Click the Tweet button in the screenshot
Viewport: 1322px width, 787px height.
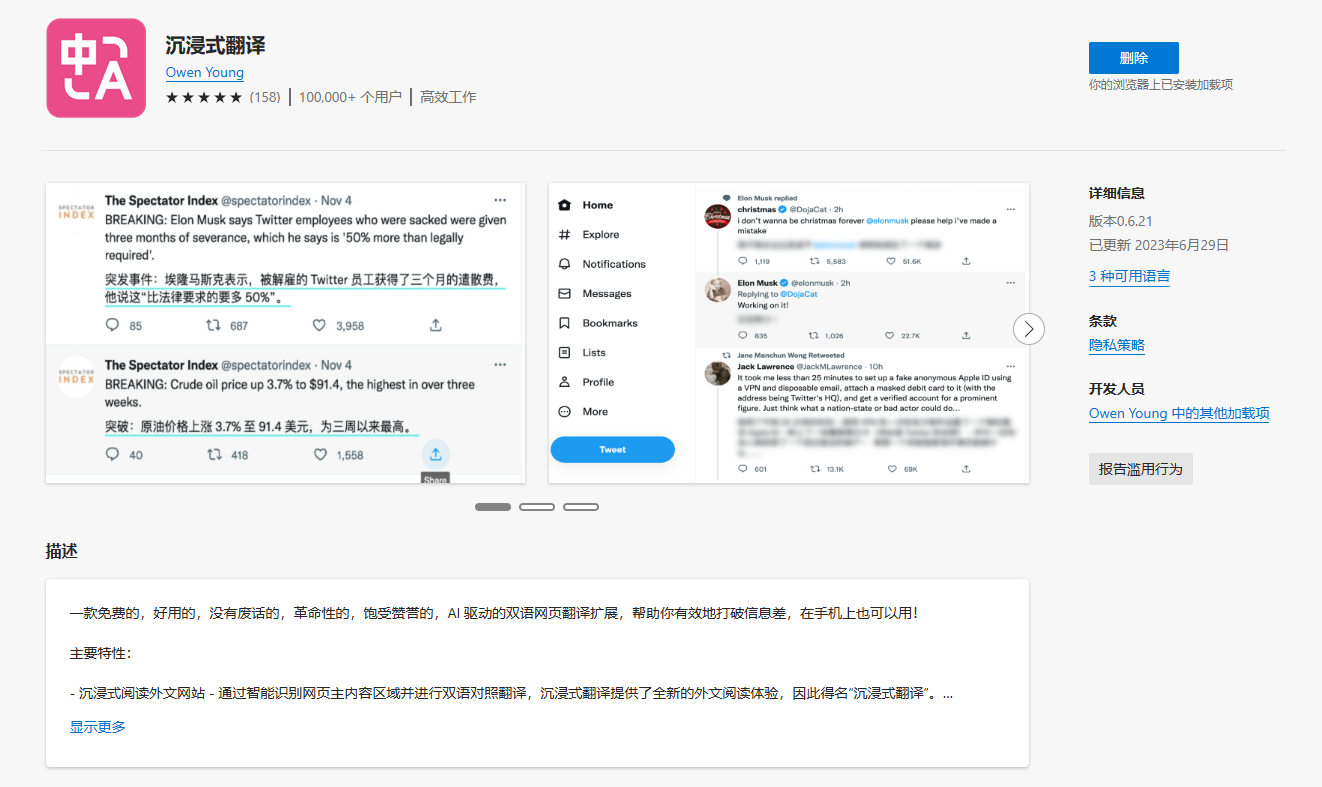click(612, 449)
